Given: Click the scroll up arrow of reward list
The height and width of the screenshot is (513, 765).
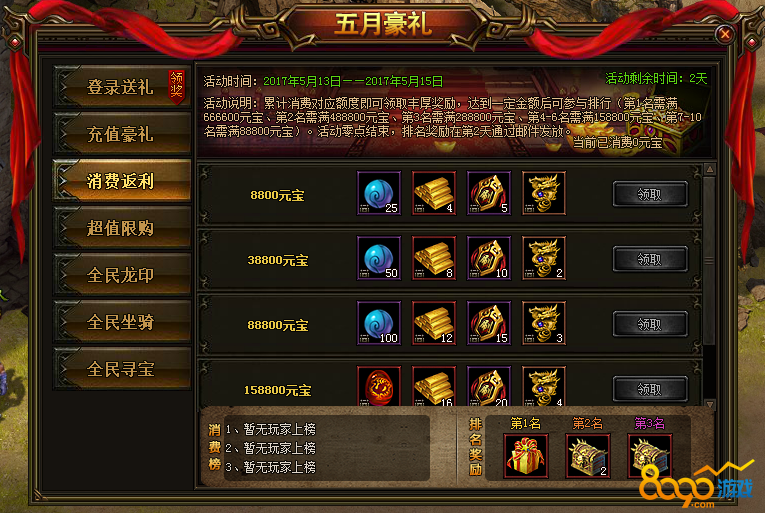Looking at the screenshot, I should coord(710,169).
